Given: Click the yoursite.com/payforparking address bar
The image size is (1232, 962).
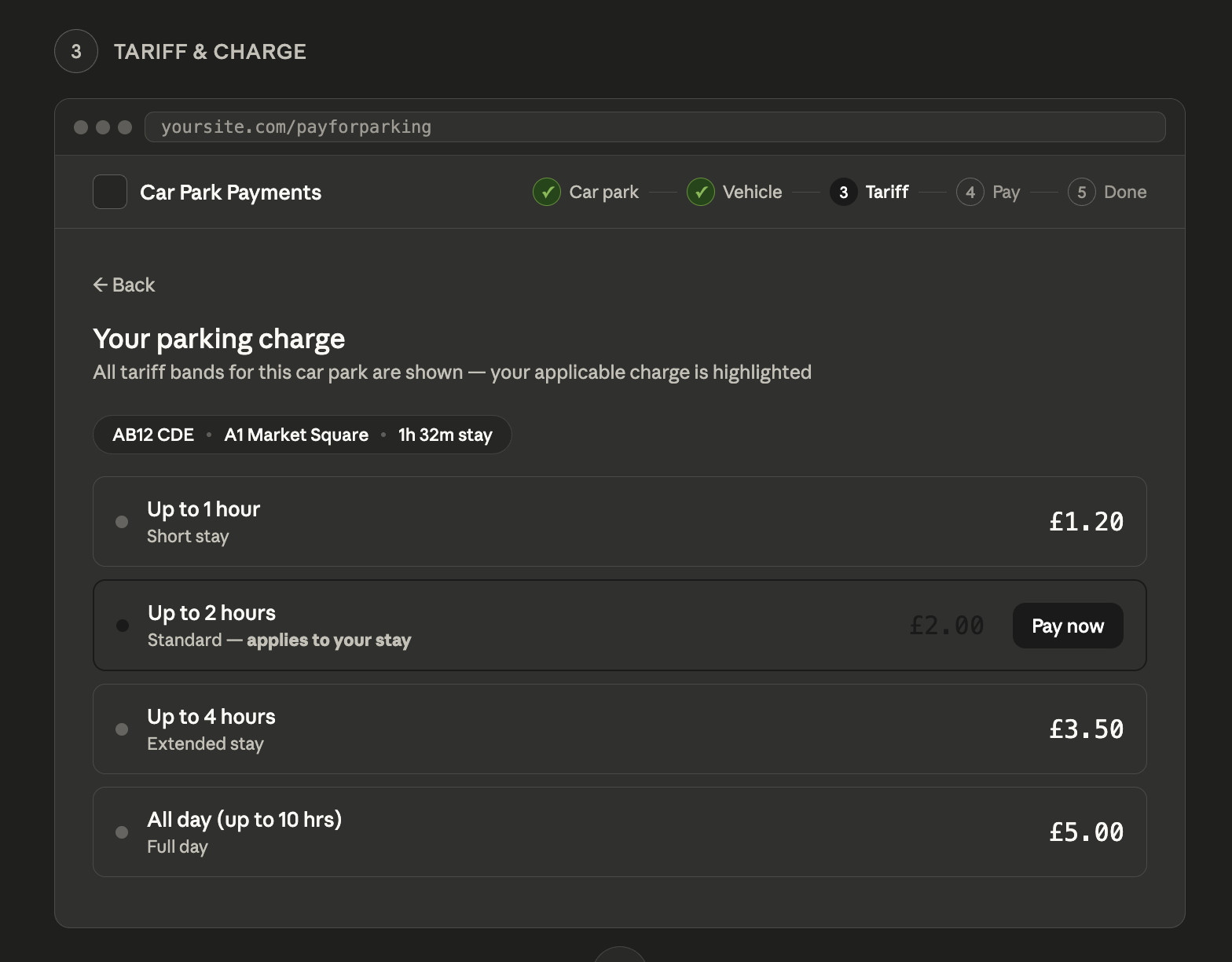Looking at the screenshot, I should (654, 127).
